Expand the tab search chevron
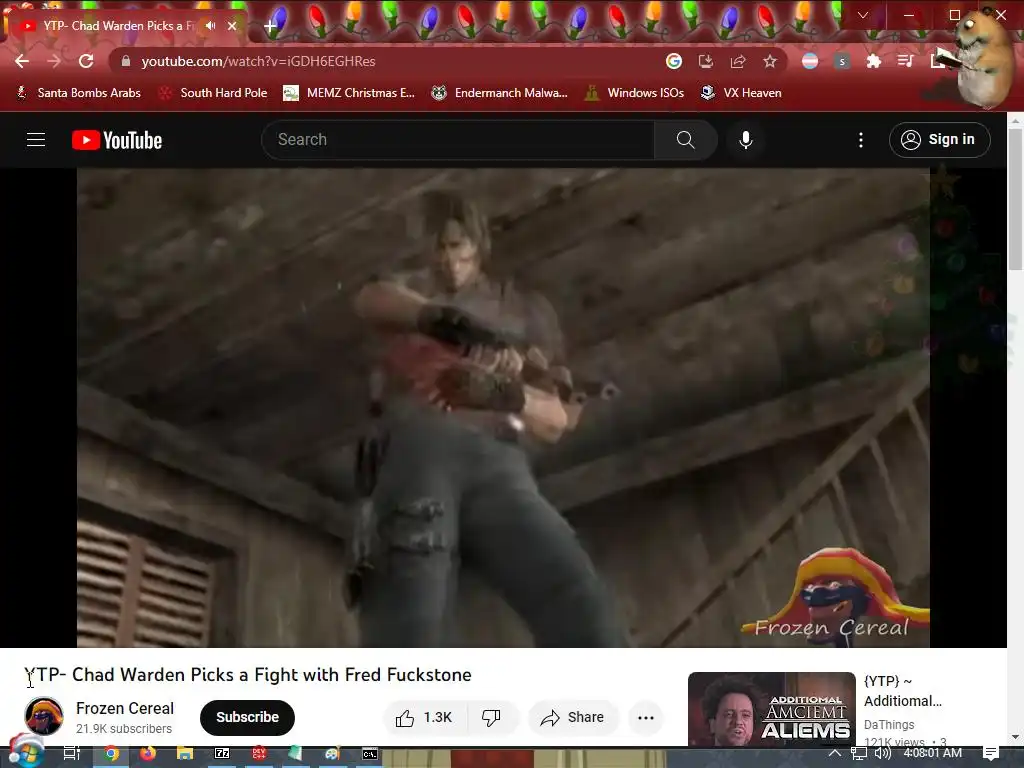Viewport: 1024px width, 768px height. click(x=863, y=15)
